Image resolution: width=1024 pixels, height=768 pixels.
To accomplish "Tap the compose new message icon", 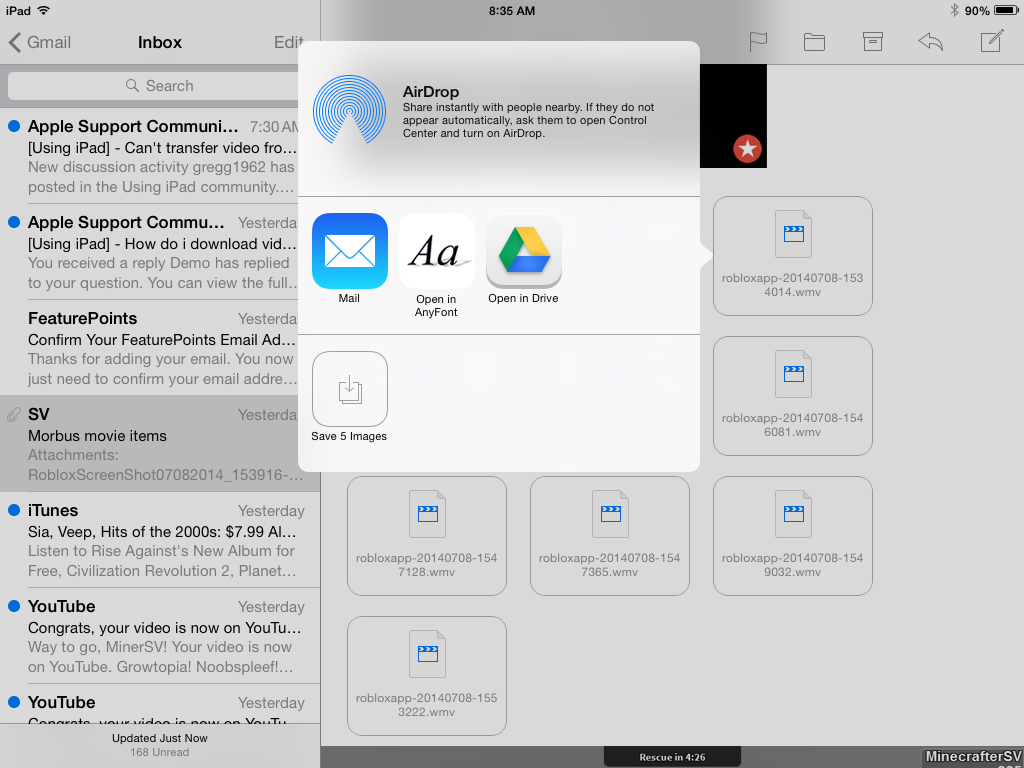I will point(991,41).
